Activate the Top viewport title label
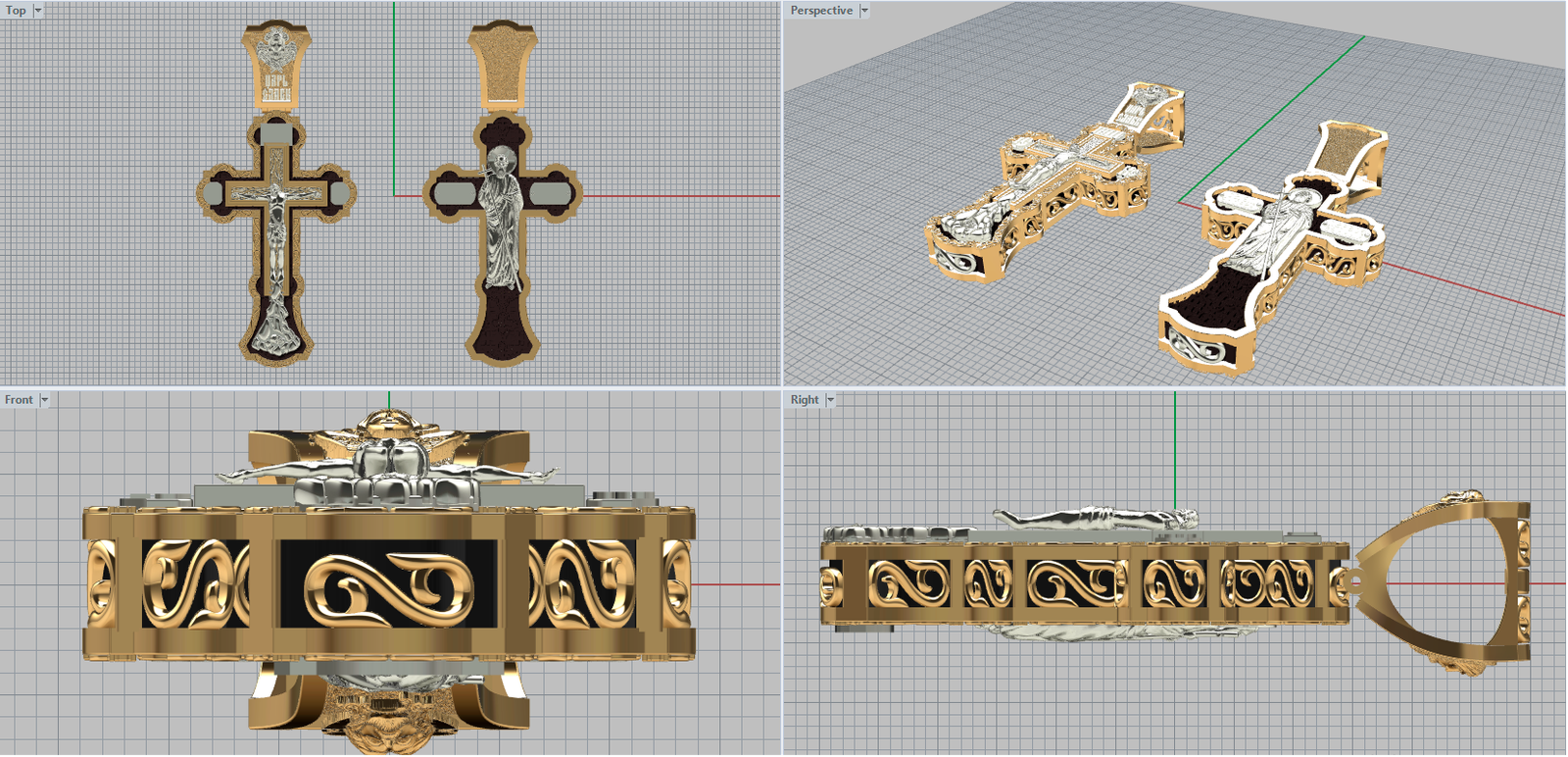Viewport: 1568px width, 757px height. coord(16,11)
